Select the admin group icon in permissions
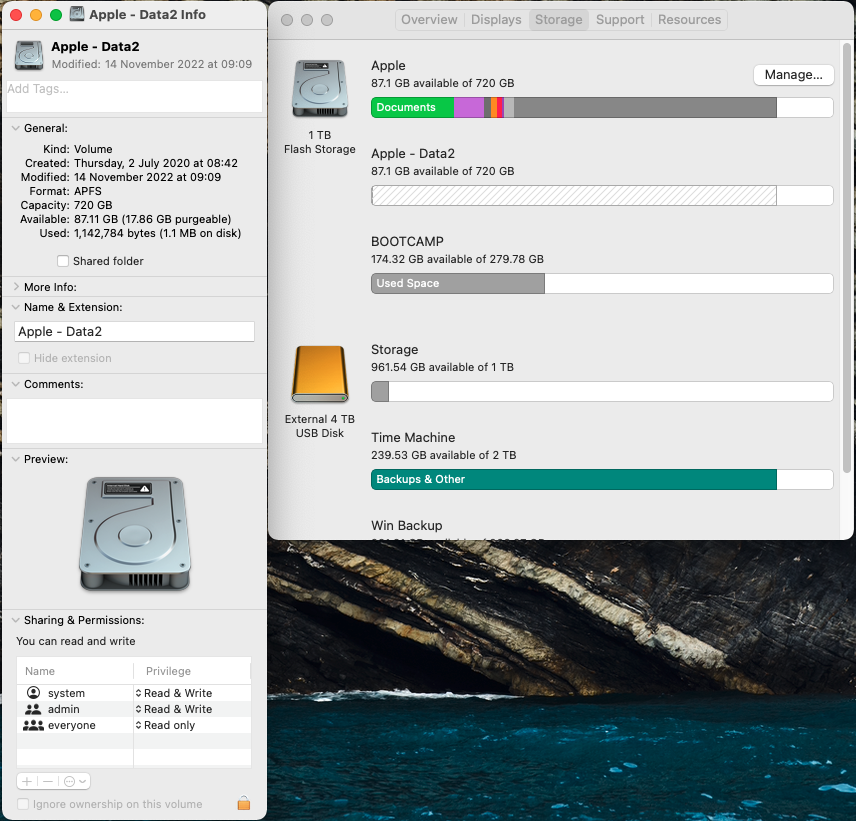 pyautogui.click(x=34, y=709)
